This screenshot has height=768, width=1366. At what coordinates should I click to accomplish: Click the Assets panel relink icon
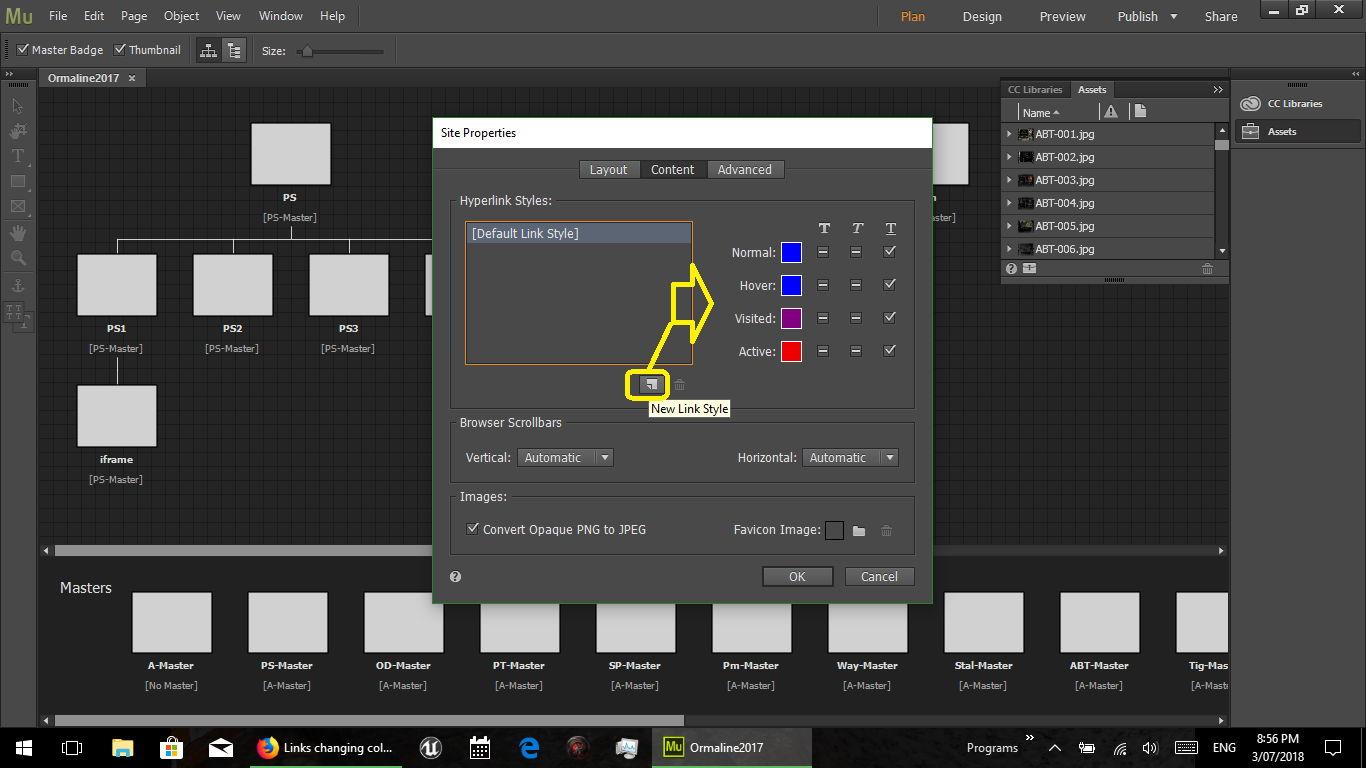(1030, 269)
